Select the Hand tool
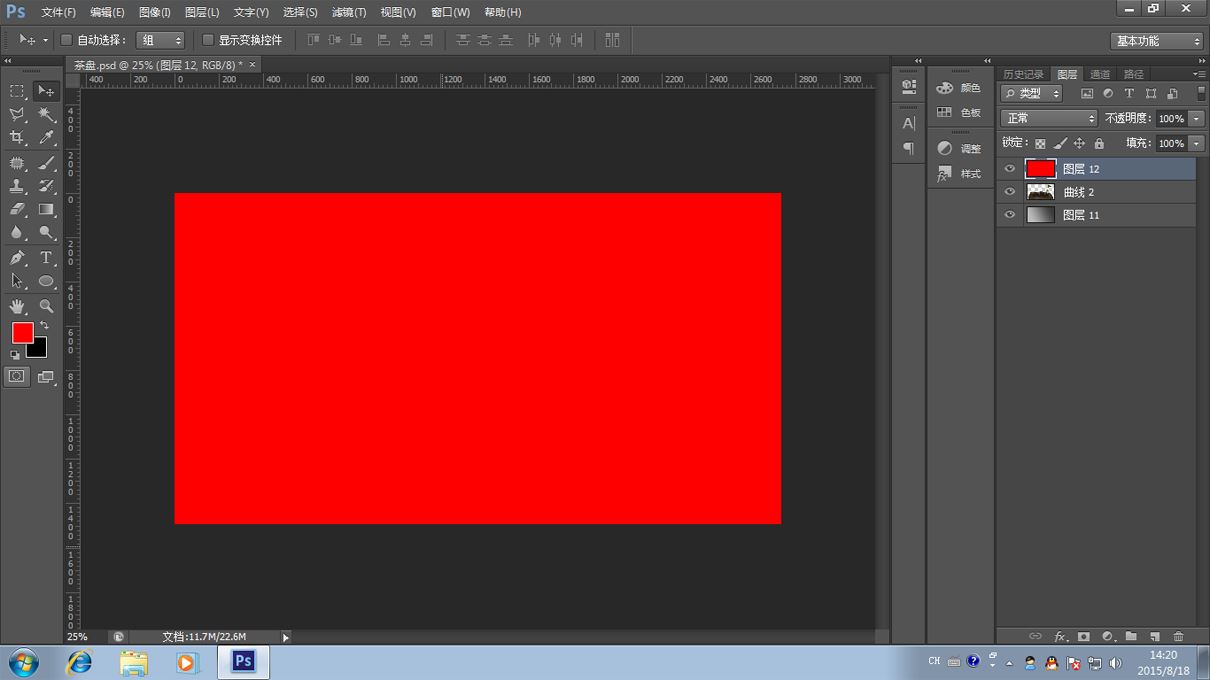1210x680 pixels. (x=17, y=306)
